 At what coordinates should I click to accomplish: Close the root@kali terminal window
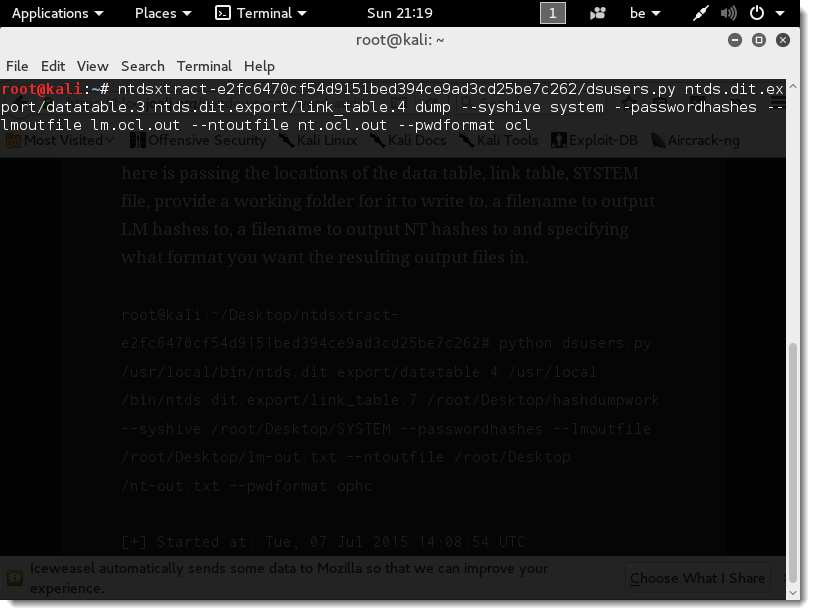pyautogui.click(x=781, y=40)
